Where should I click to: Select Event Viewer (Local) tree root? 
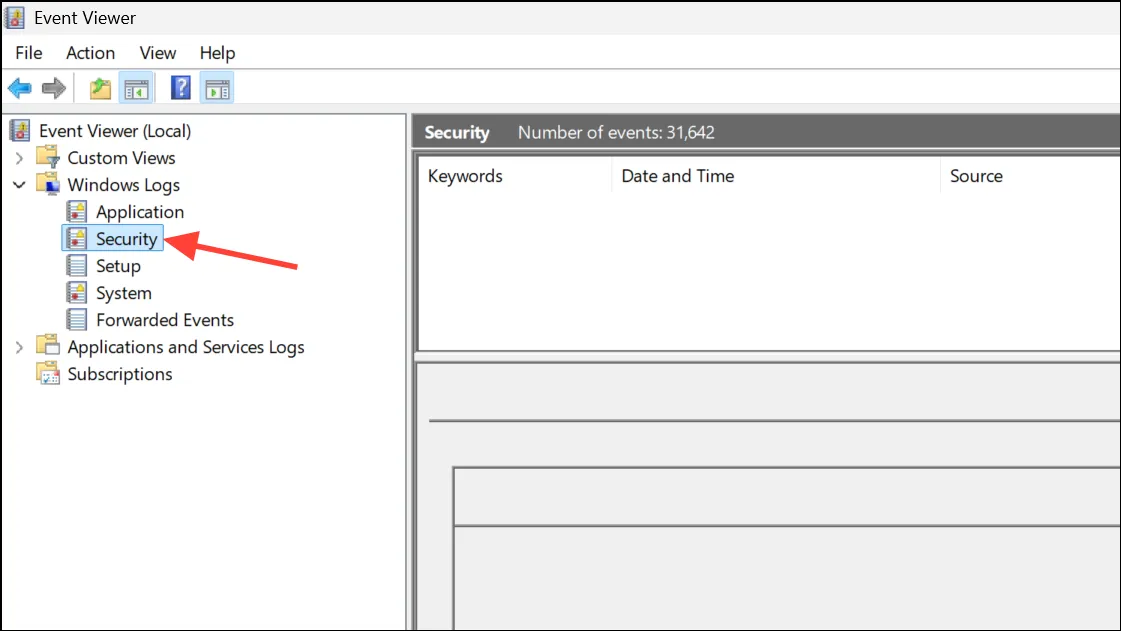coord(115,131)
